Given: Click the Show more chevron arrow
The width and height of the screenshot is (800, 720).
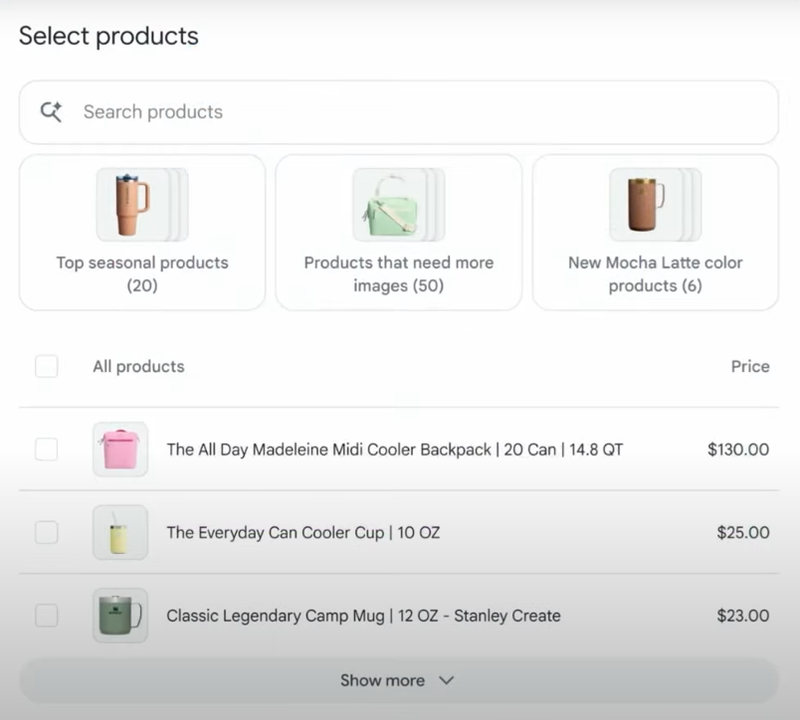Looking at the screenshot, I should pos(446,680).
